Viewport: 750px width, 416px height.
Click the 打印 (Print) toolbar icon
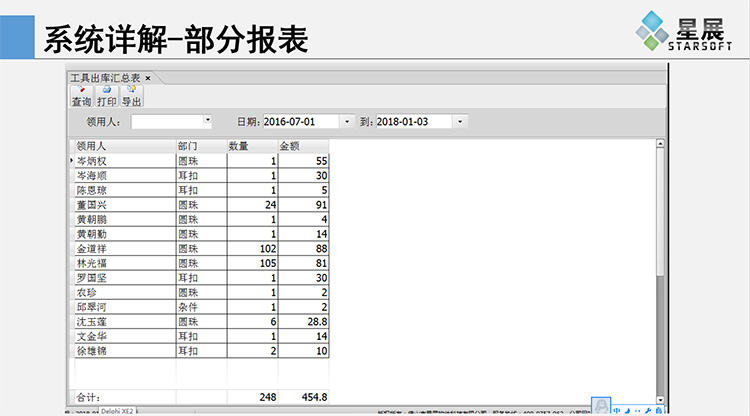tap(106, 96)
